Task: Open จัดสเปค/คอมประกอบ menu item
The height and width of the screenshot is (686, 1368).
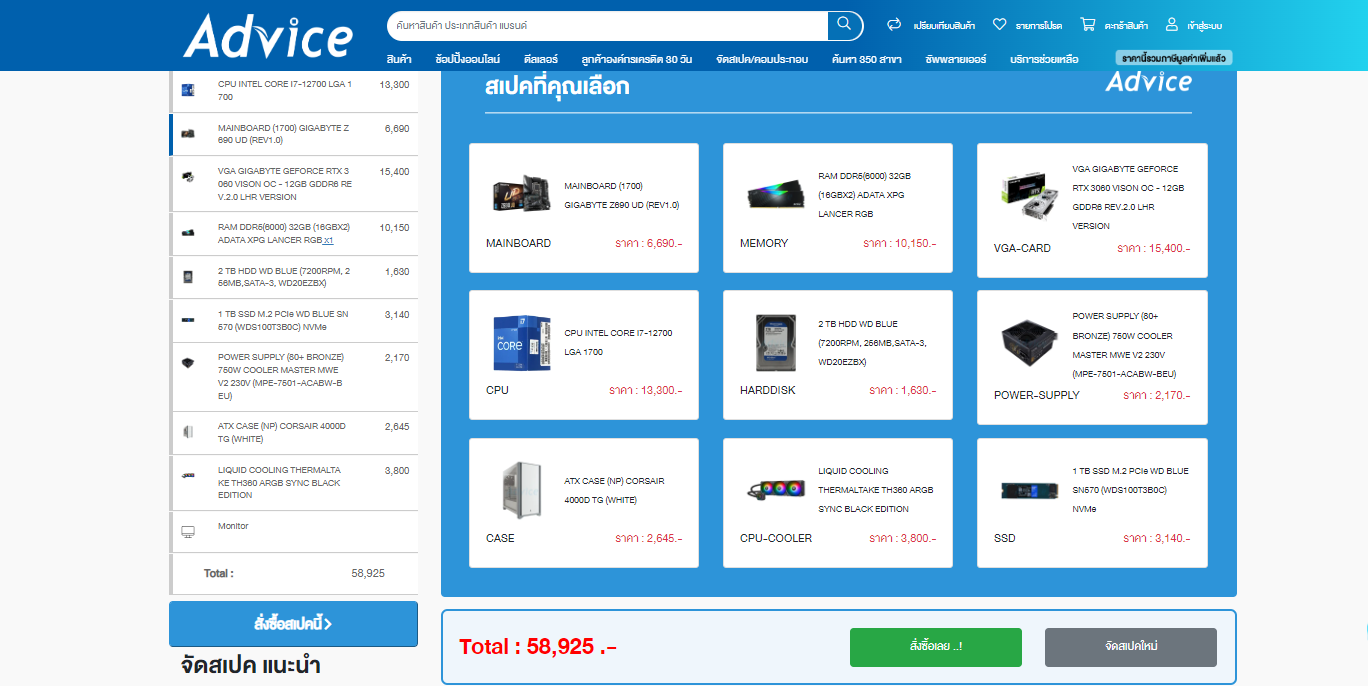Action: (x=762, y=59)
